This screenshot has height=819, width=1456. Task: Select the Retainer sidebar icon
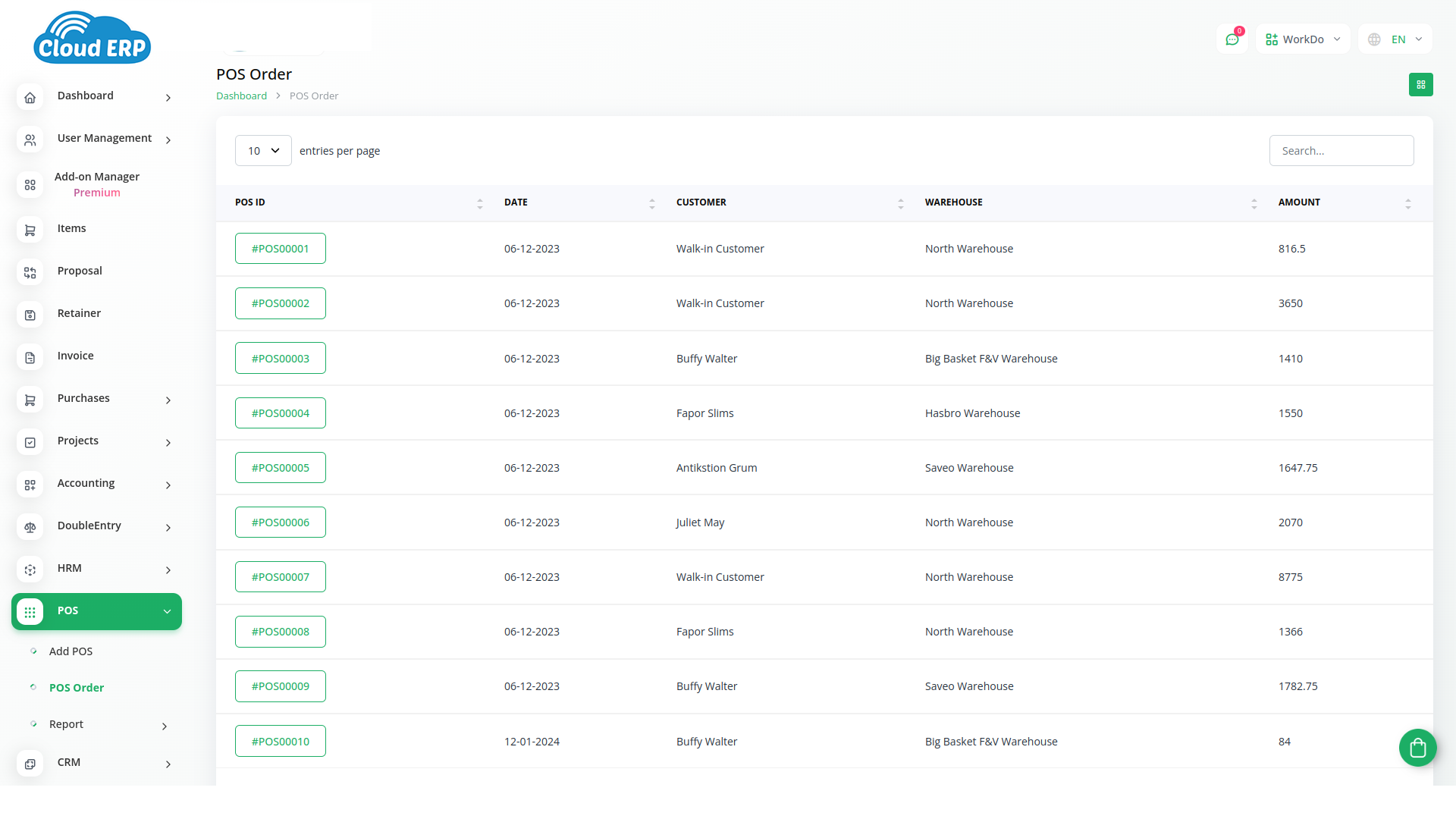click(x=30, y=315)
